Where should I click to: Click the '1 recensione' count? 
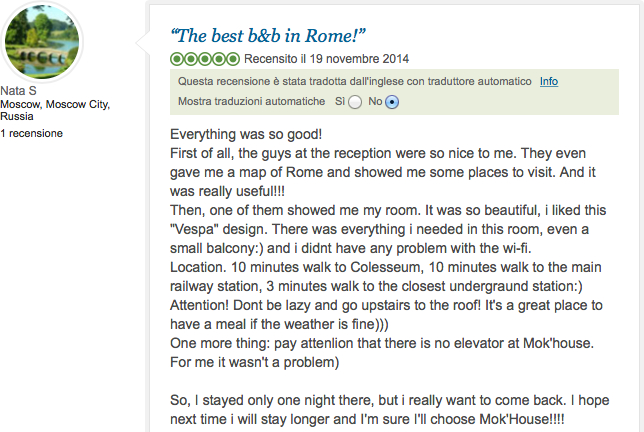pos(31,133)
